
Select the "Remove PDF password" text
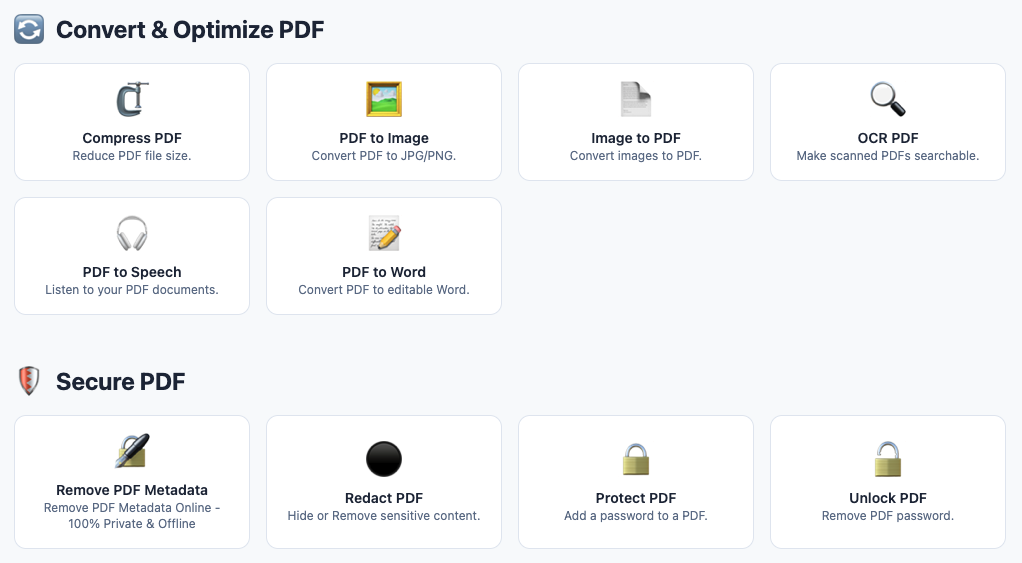(x=888, y=516)
